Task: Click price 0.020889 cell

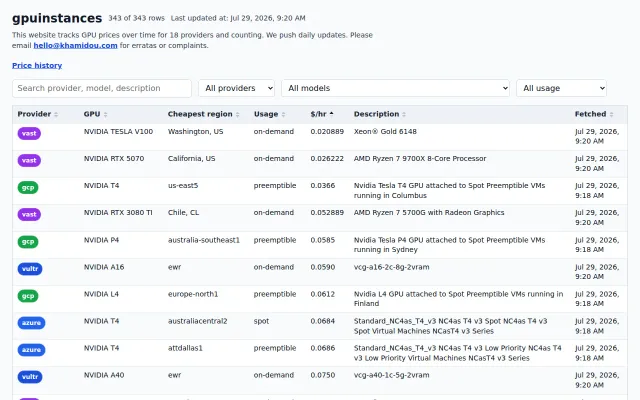Action: coord(327,131)
